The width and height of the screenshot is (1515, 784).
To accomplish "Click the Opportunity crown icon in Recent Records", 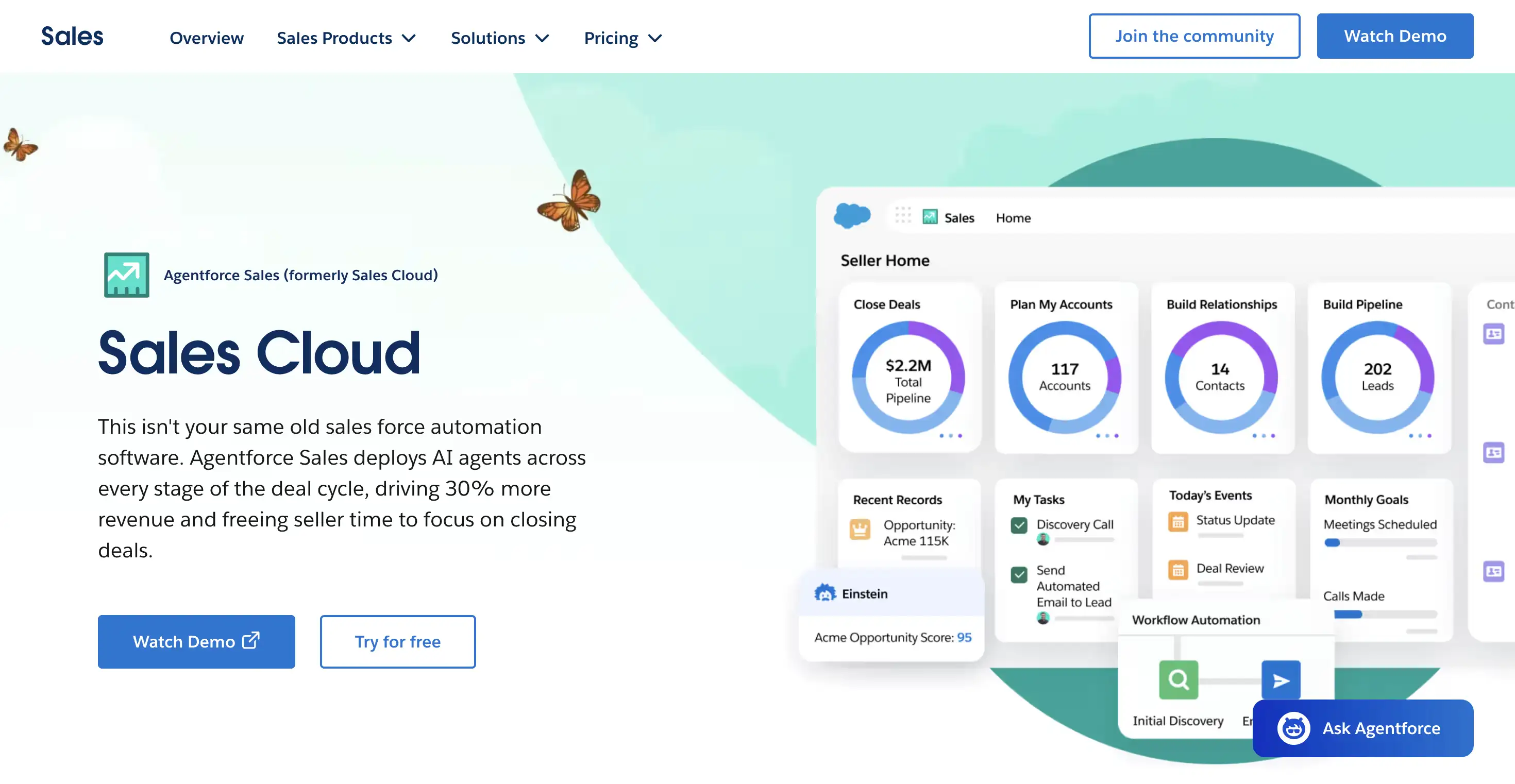I will 860,530.
